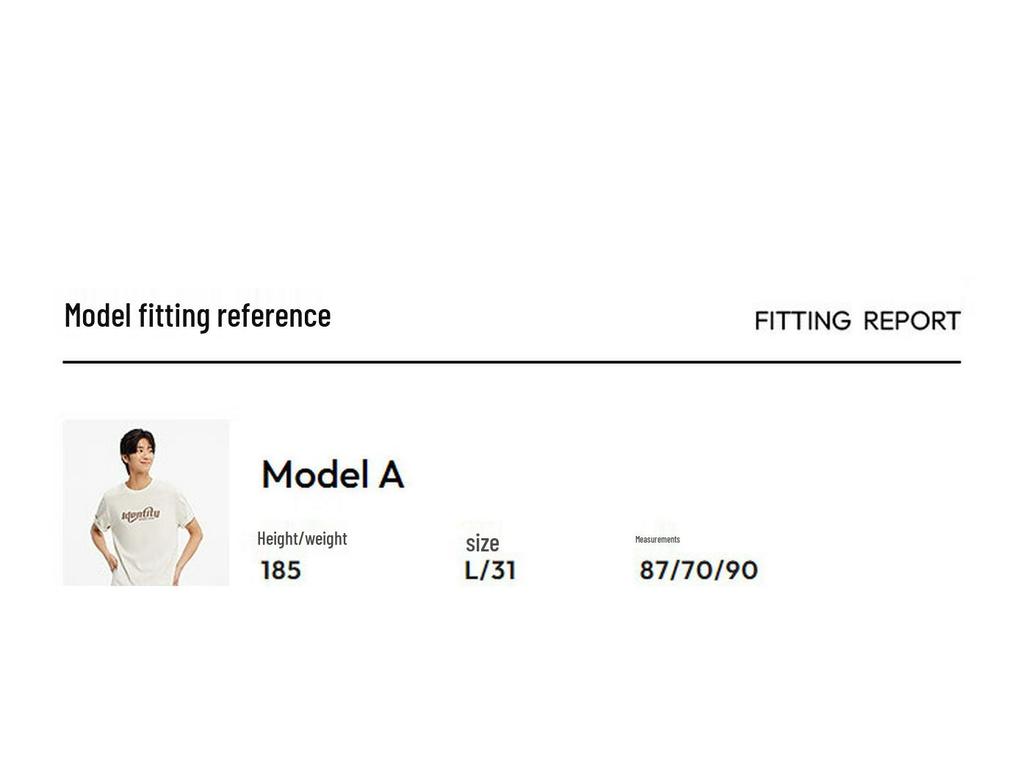
Task: Click the number 90 in the measurements
Action: tap(741, 571)
